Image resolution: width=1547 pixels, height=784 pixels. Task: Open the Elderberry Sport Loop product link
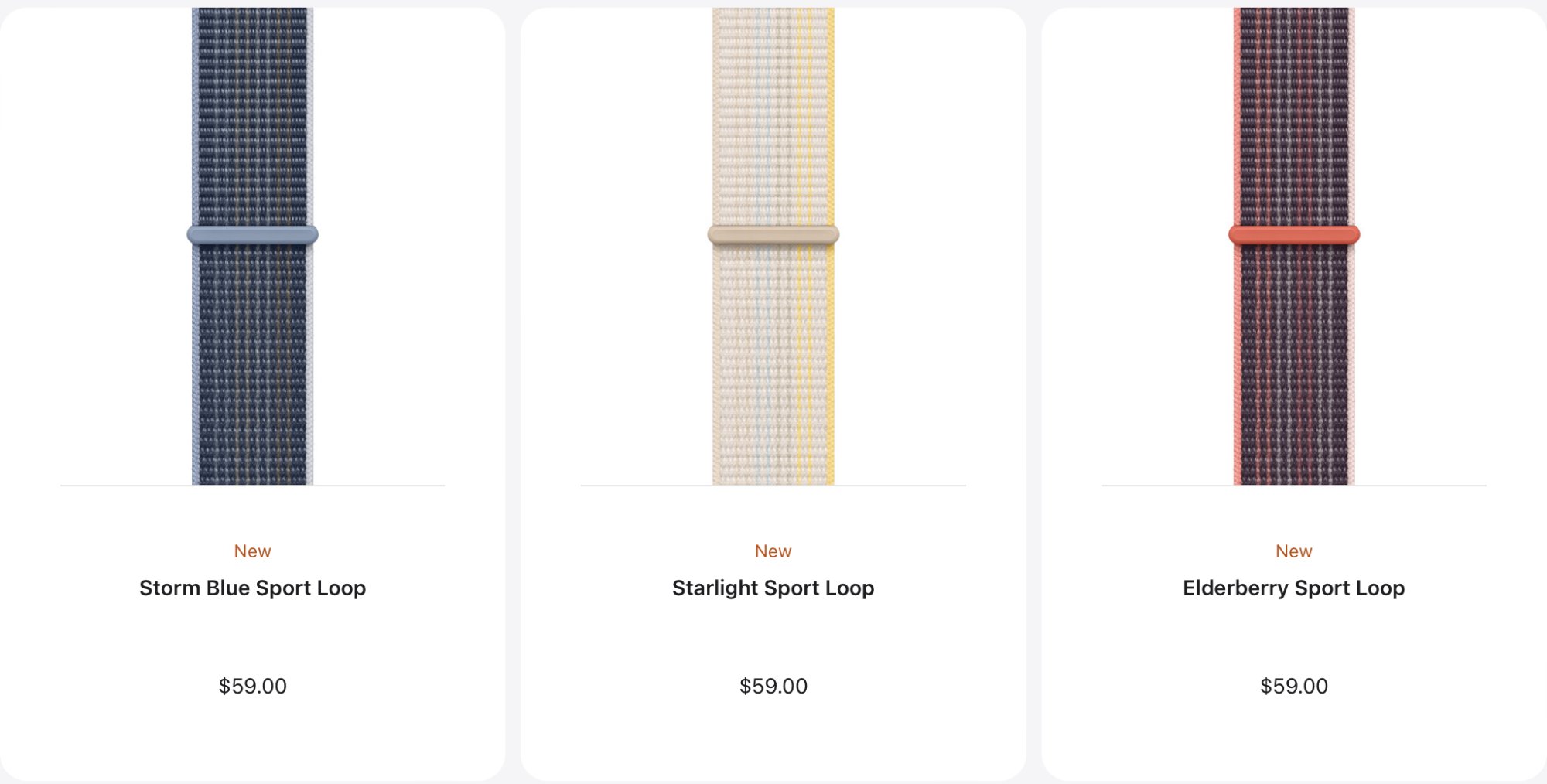coord(1293,588)
